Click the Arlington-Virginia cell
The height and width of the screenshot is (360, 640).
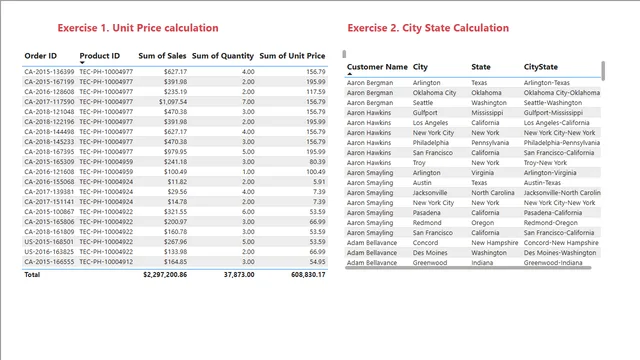(x=550, y=173)
